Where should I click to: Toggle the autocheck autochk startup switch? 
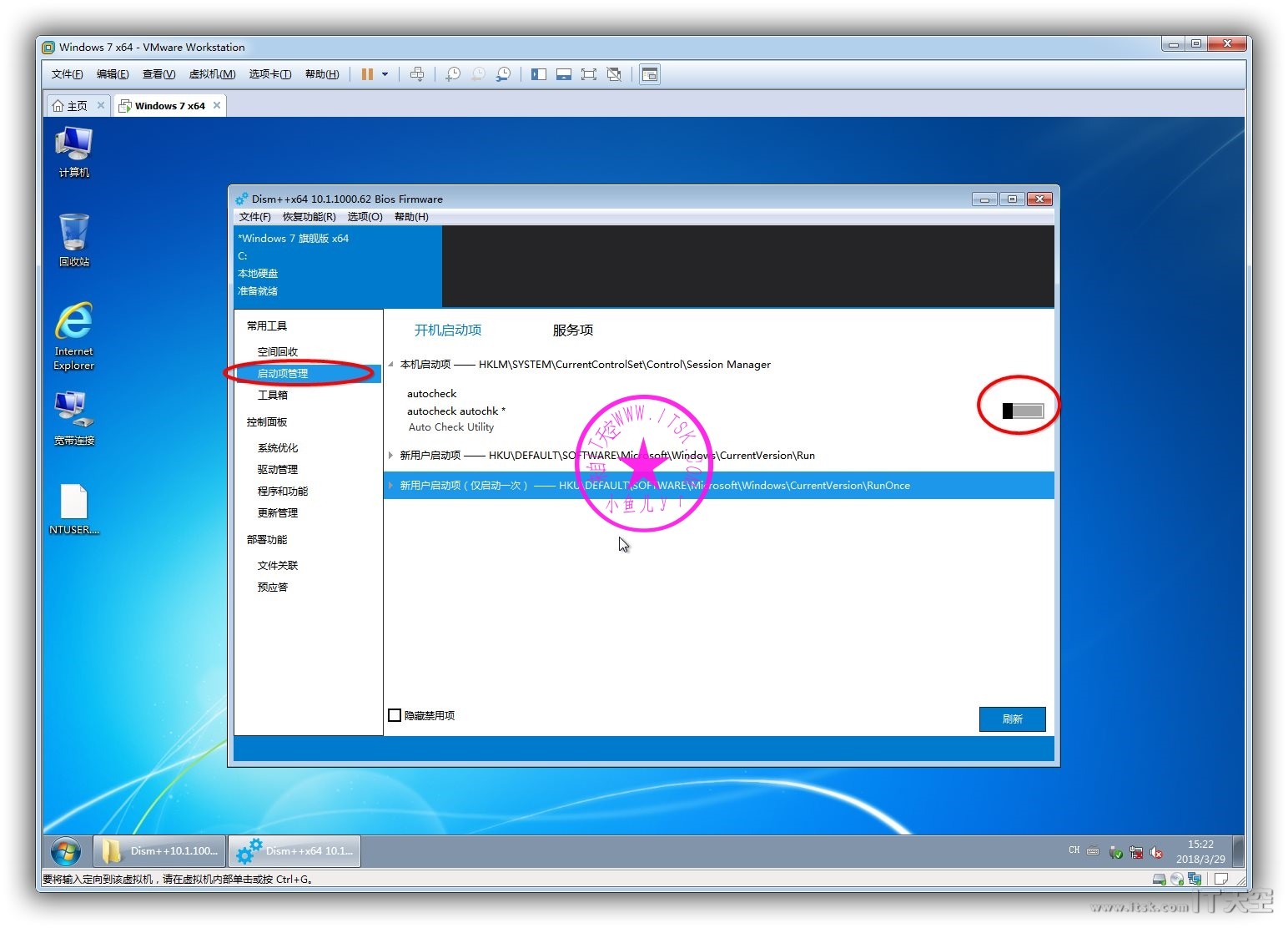point(1023,411)
